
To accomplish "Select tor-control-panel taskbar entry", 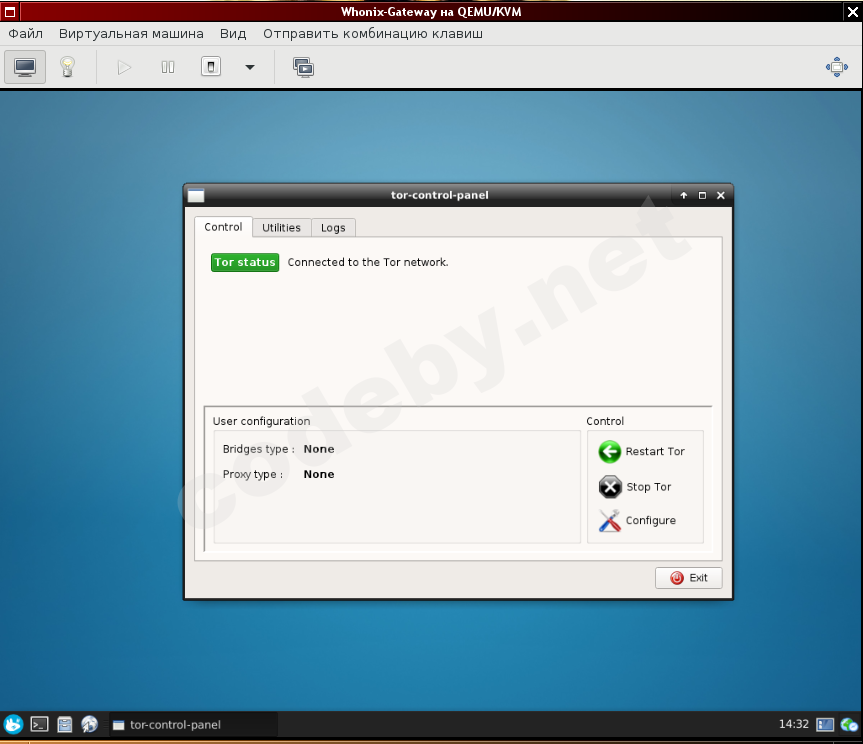I will coord(191,724).
